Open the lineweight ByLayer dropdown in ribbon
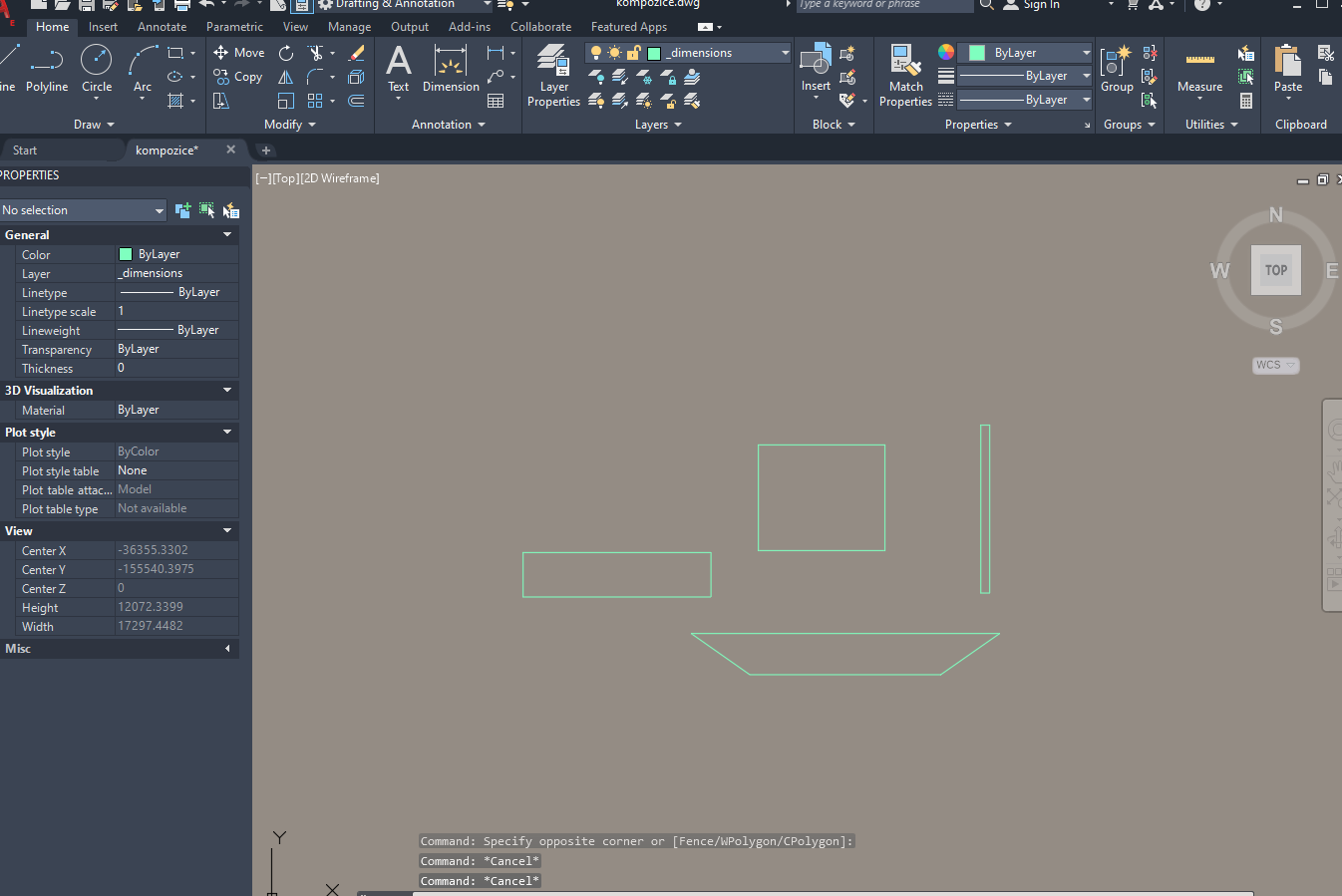The image size is (1342, 896). (1024, 76)
